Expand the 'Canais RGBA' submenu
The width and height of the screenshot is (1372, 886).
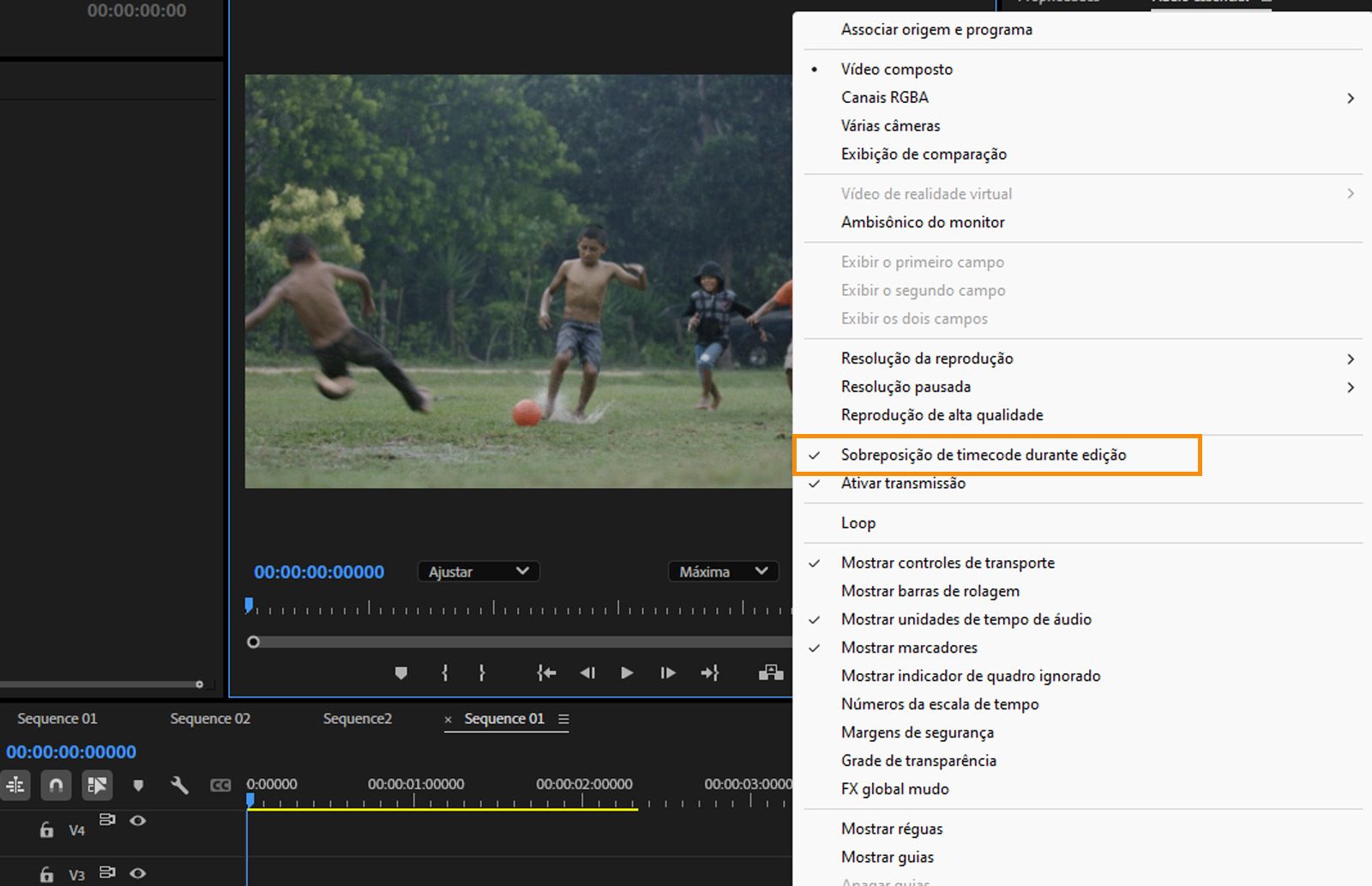(884, 97)
